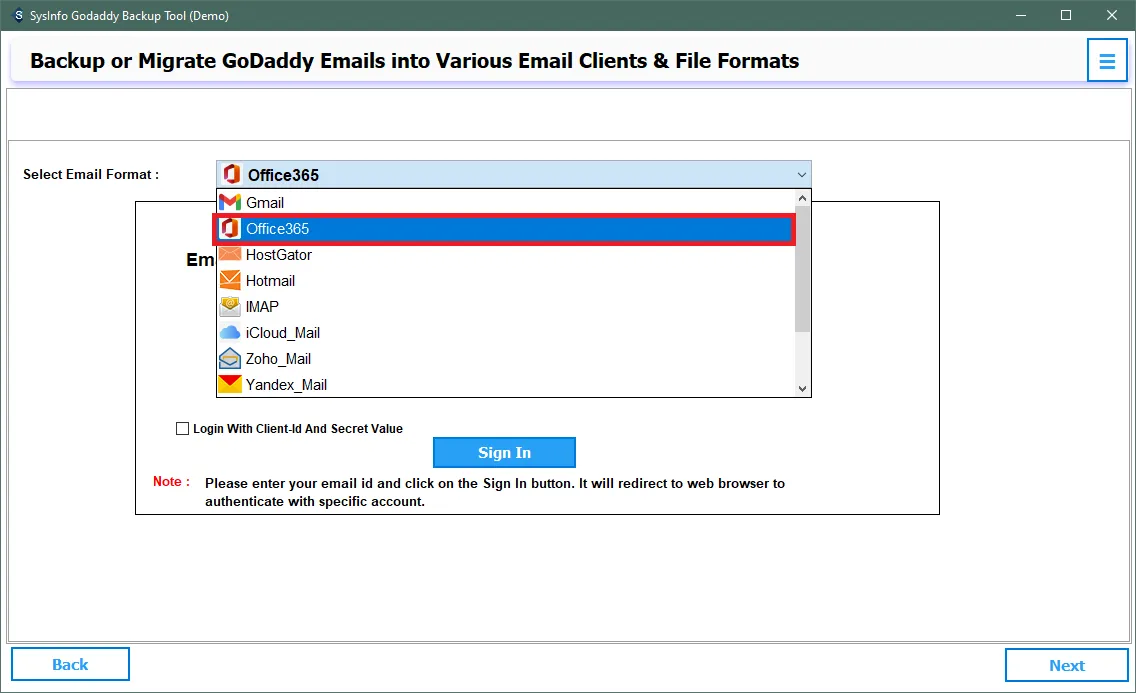Pick iCloud_Mail from the list
Screen dimensions: 1136x693
(506, 333)
